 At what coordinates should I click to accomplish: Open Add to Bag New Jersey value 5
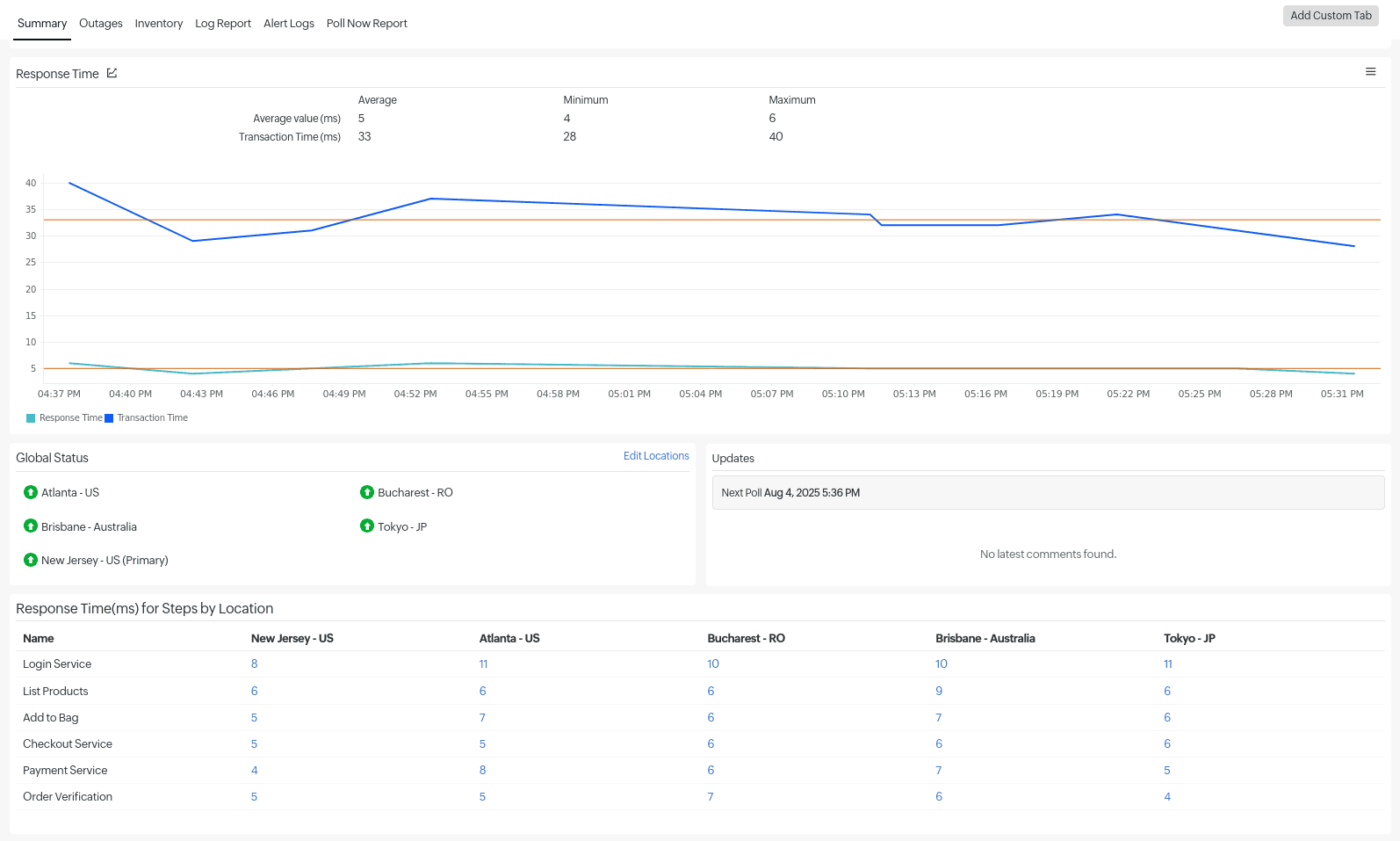click(x=255, y=717)
